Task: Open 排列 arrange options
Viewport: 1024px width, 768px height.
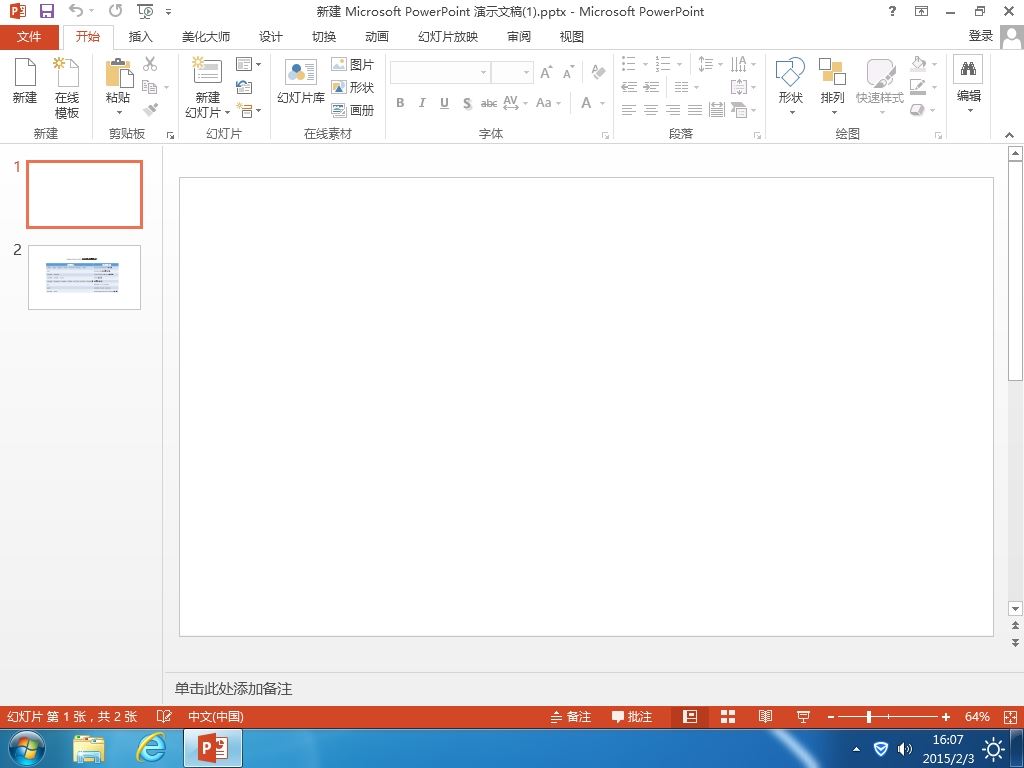Action: pyautogui.click(x=833, y=86)
